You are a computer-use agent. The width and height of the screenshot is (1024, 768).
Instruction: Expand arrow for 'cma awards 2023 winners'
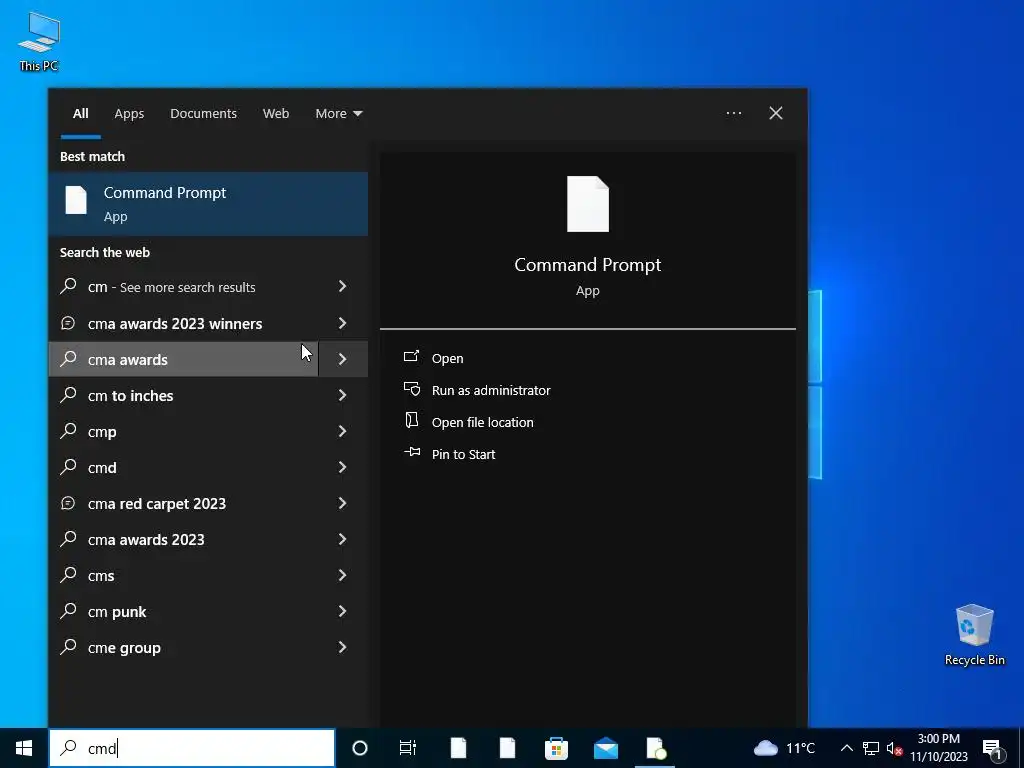[343, 323]
